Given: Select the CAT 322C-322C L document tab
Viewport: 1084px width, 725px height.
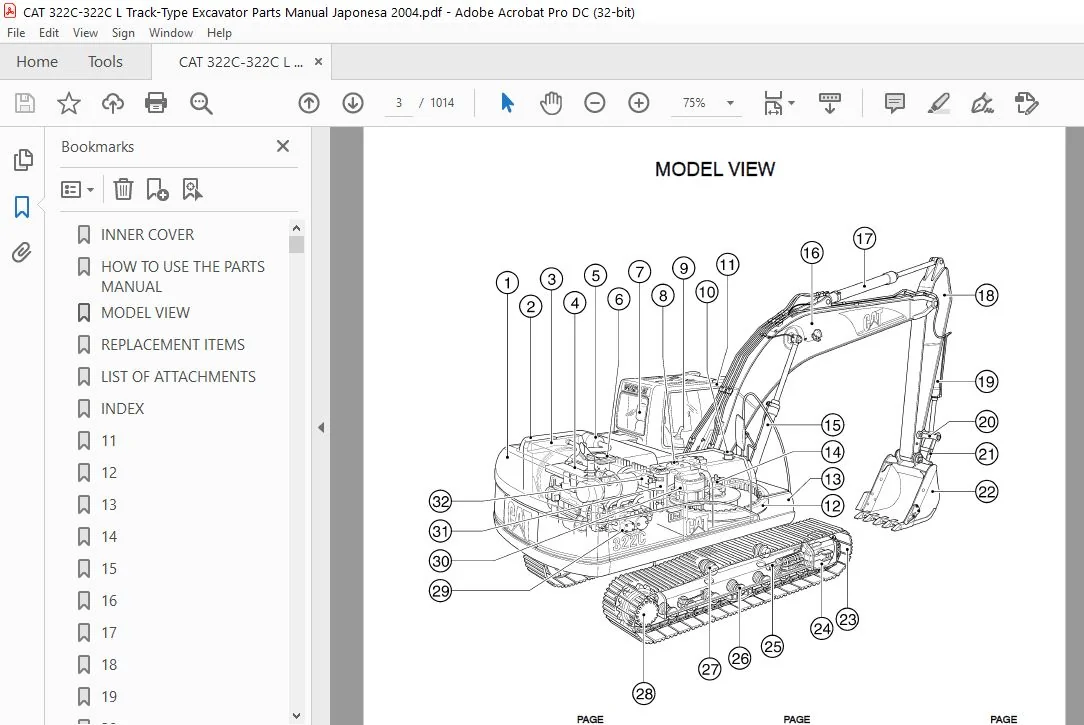Looking at the screenshot, I should pos(240,62).
